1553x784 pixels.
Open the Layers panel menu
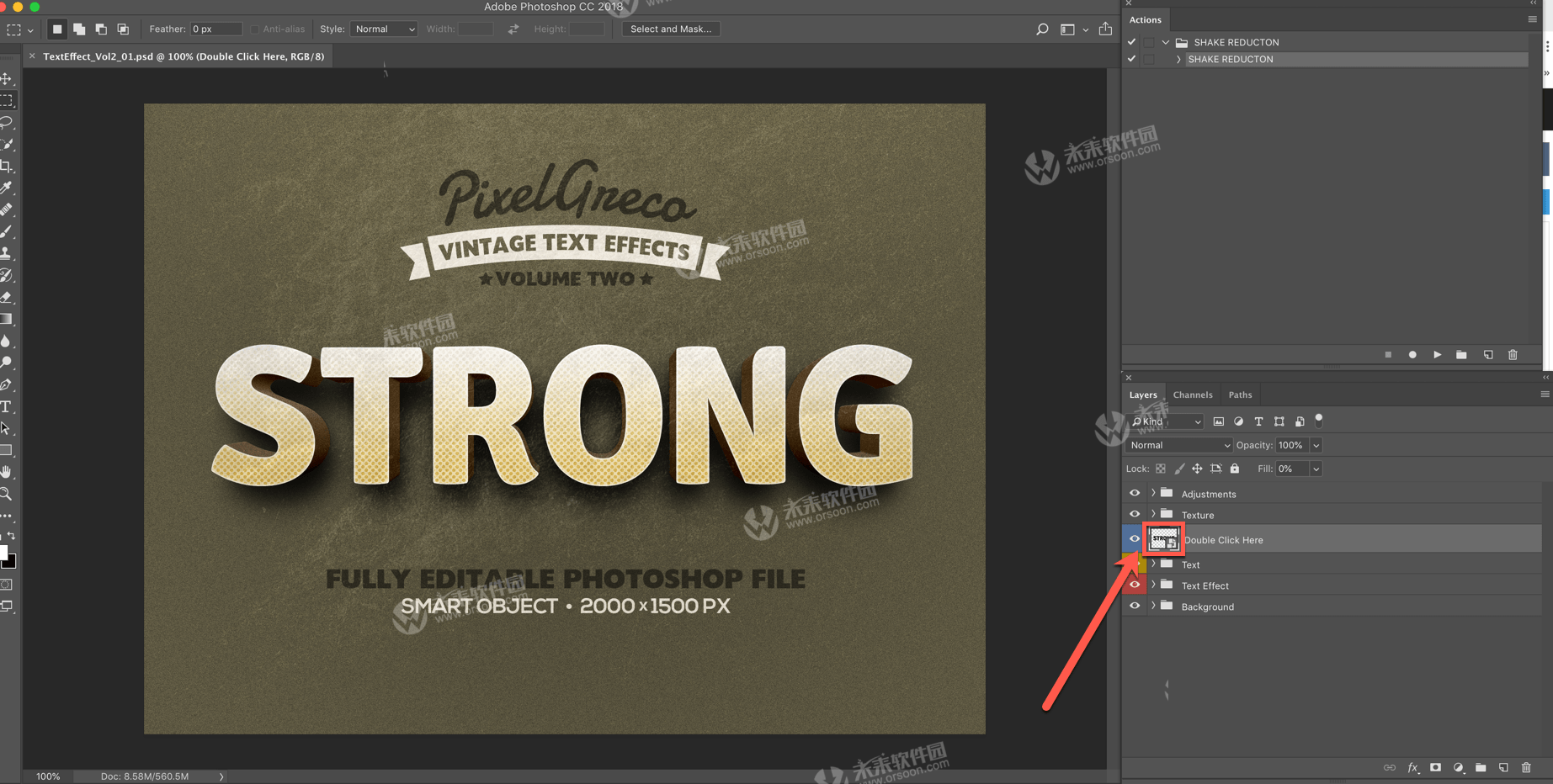click(x=1545, y=395)
